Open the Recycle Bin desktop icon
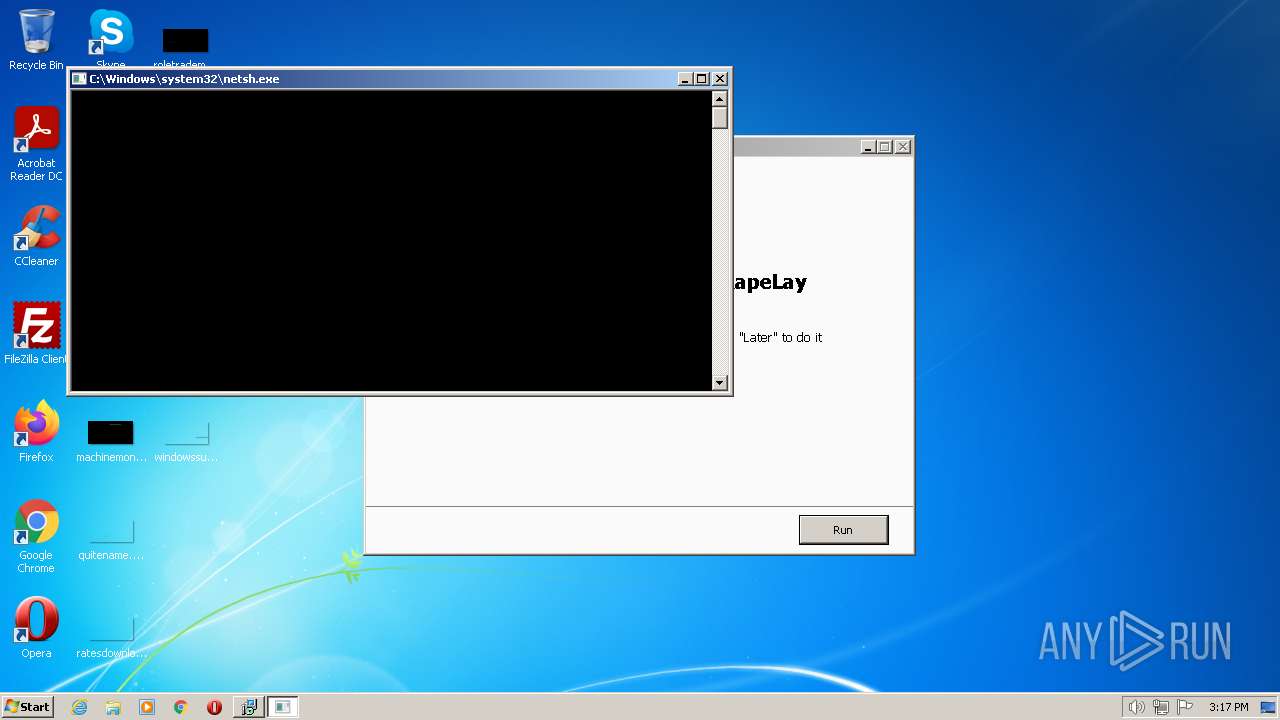The height and width of the screenshot is (720, 1280). pyautogui.click(x=36, y=40)
